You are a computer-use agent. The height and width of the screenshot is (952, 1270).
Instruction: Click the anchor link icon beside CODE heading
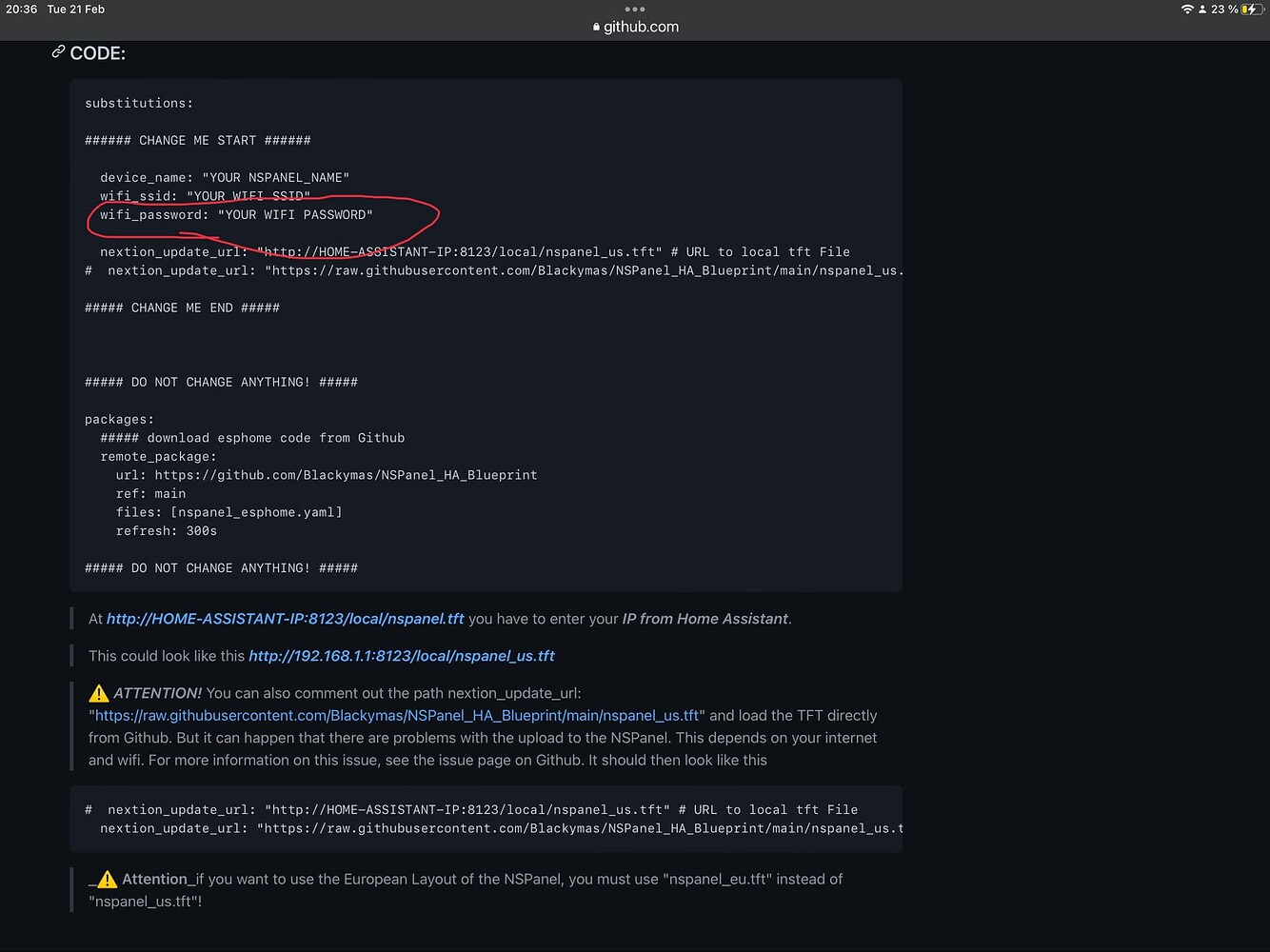point(58,52)
